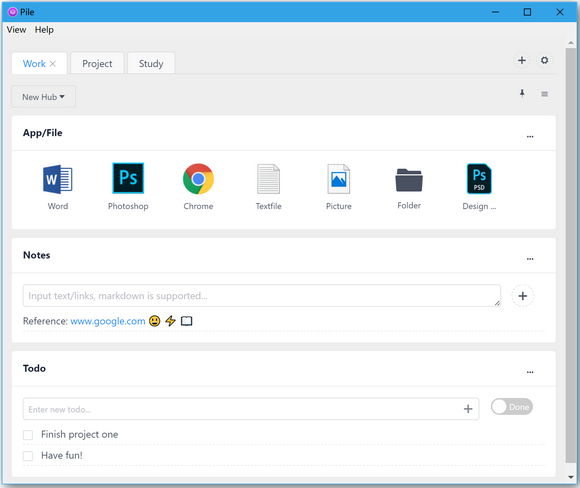Open the Word app shortcut
580x488 pixels.
click(58, 179)
